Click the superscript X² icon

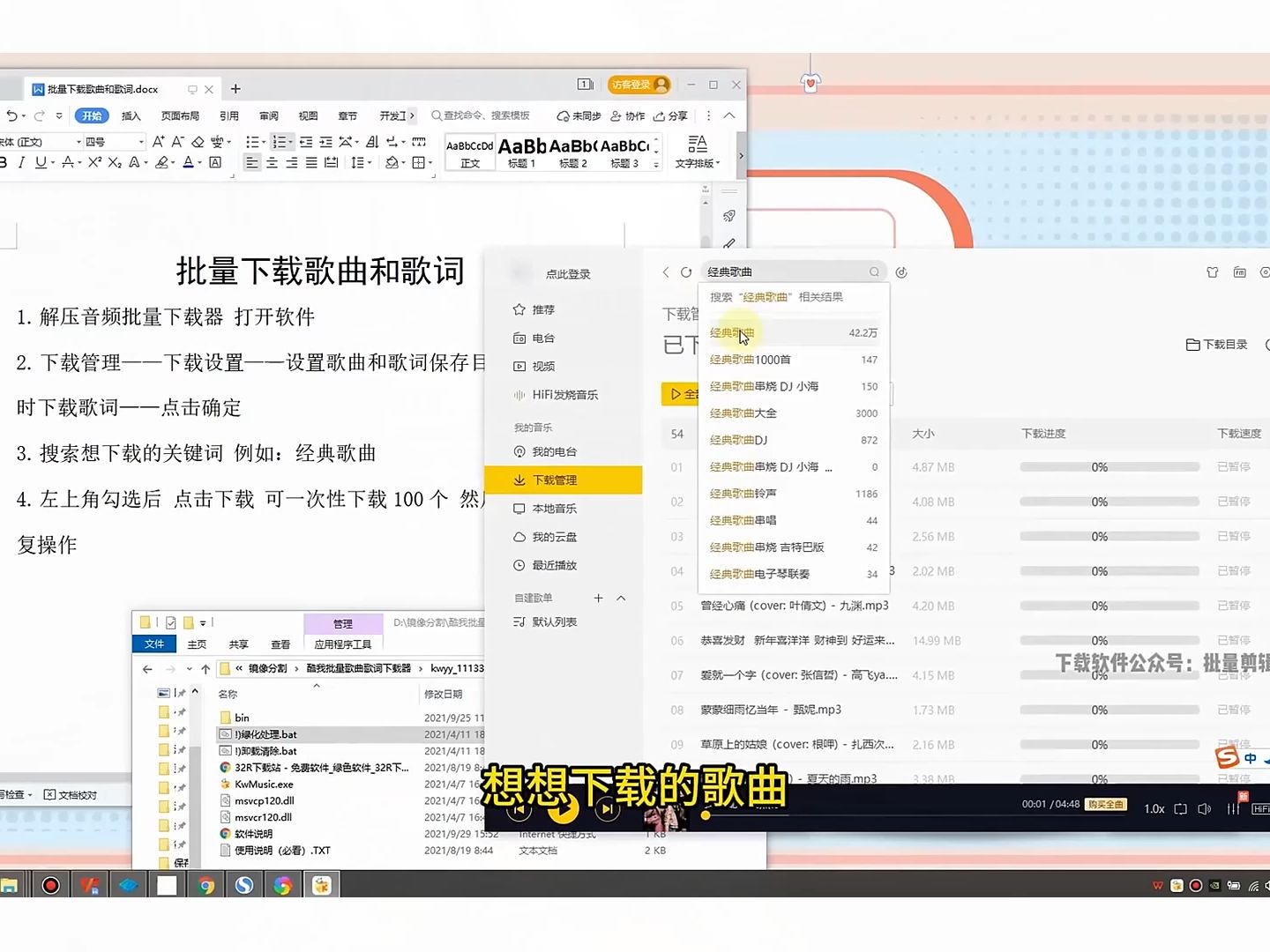[x=94, y=162]
